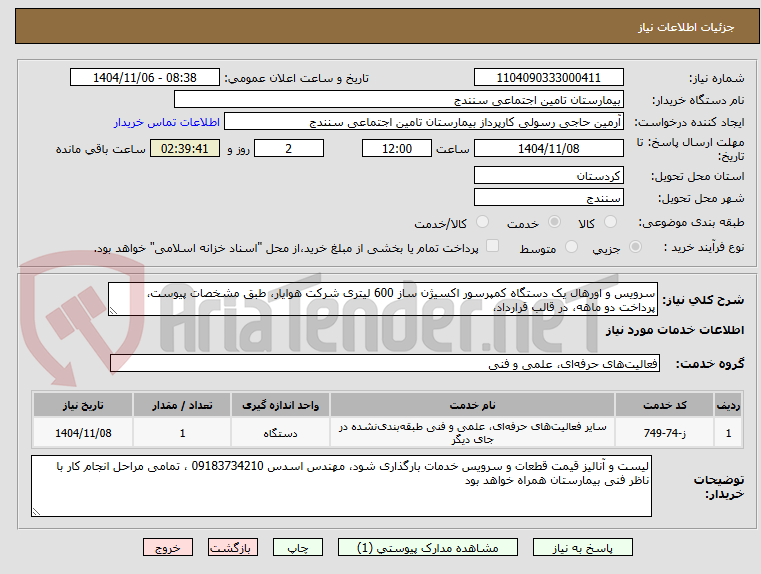The width and height of the screenshot is (761, 574).
Task: Click the جزئیات اطلاعات نیاز page header
Action: 686,27
